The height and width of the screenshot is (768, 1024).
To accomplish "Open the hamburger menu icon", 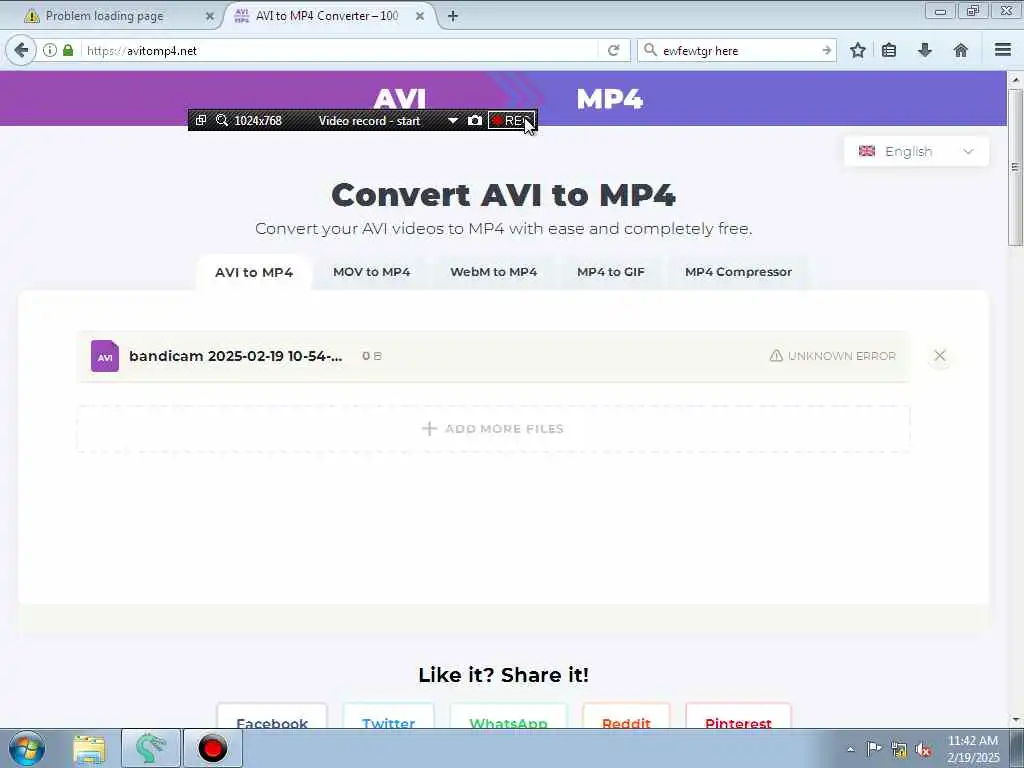I will [1003, 50].
